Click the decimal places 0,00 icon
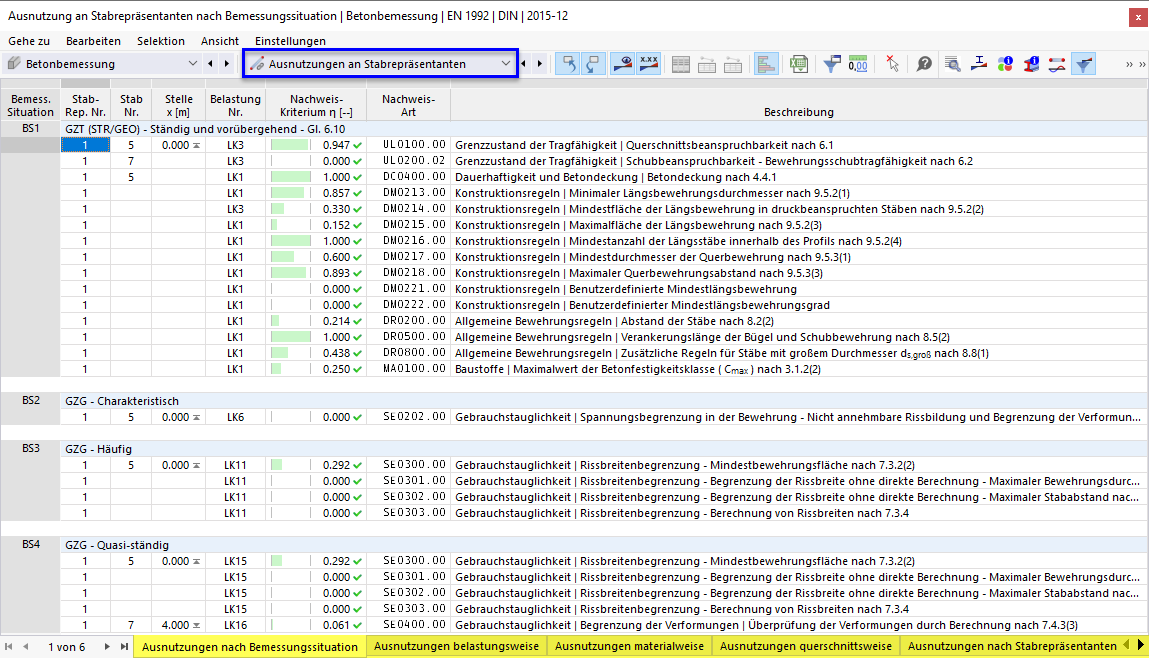 (x=857, y=64)
